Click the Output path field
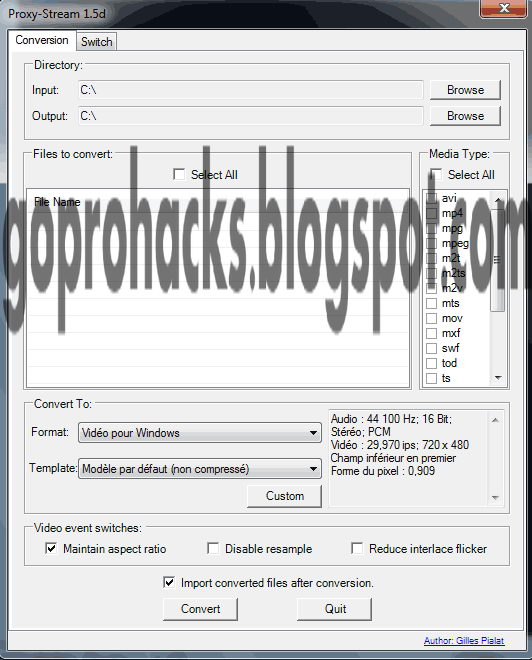 (x=250, y=116)
